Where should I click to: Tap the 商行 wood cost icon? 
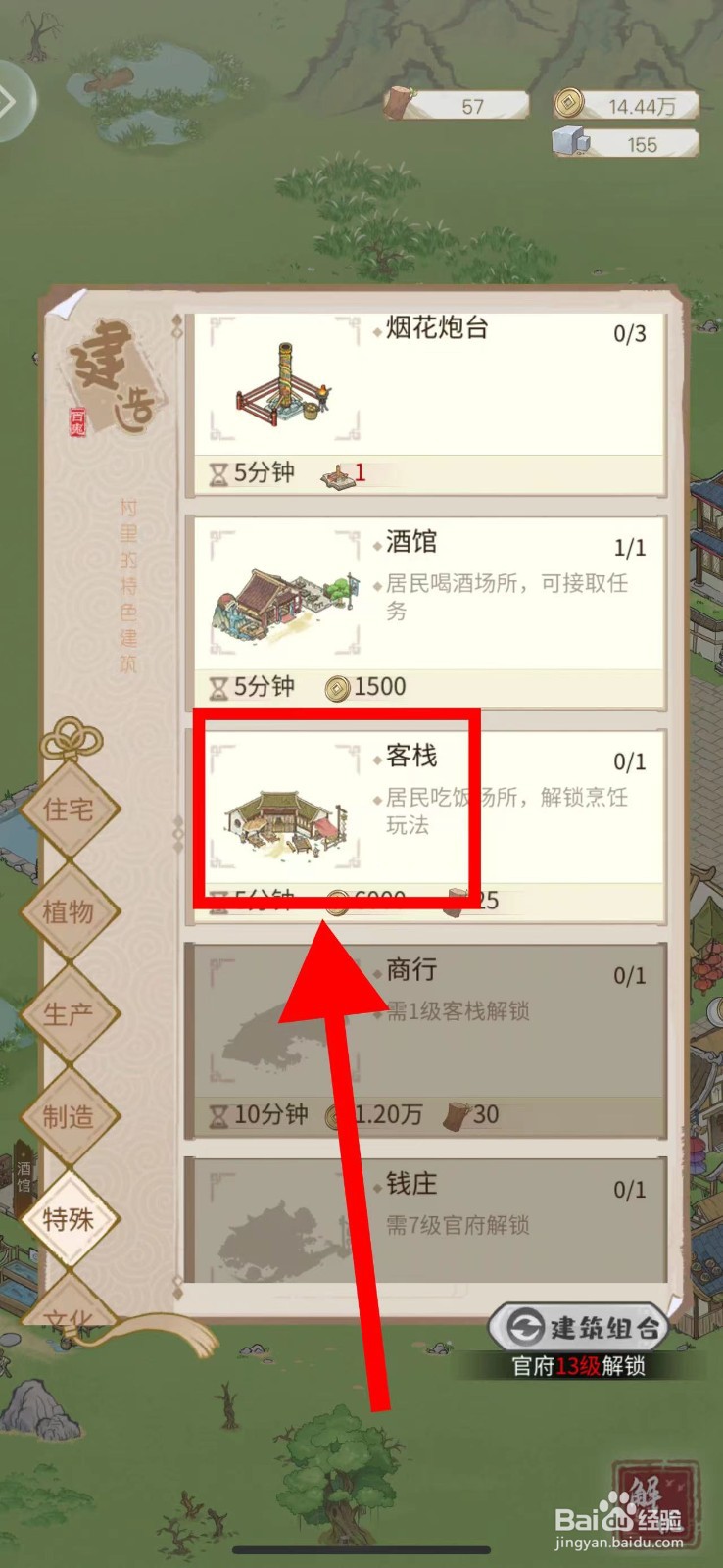point(457,1115)
